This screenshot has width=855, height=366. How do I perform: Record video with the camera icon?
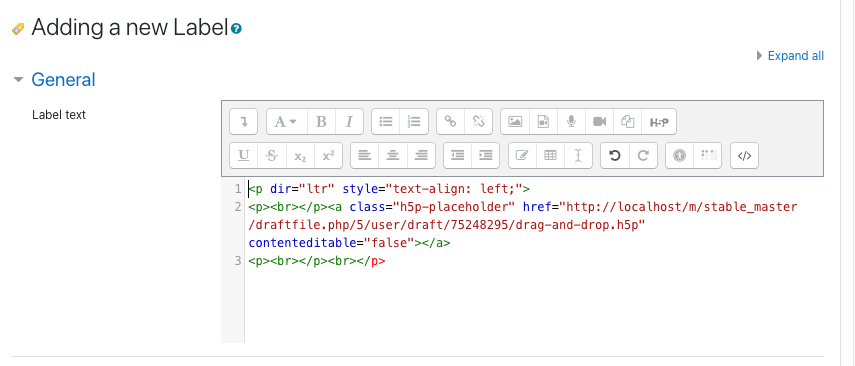tap(600, 121)
